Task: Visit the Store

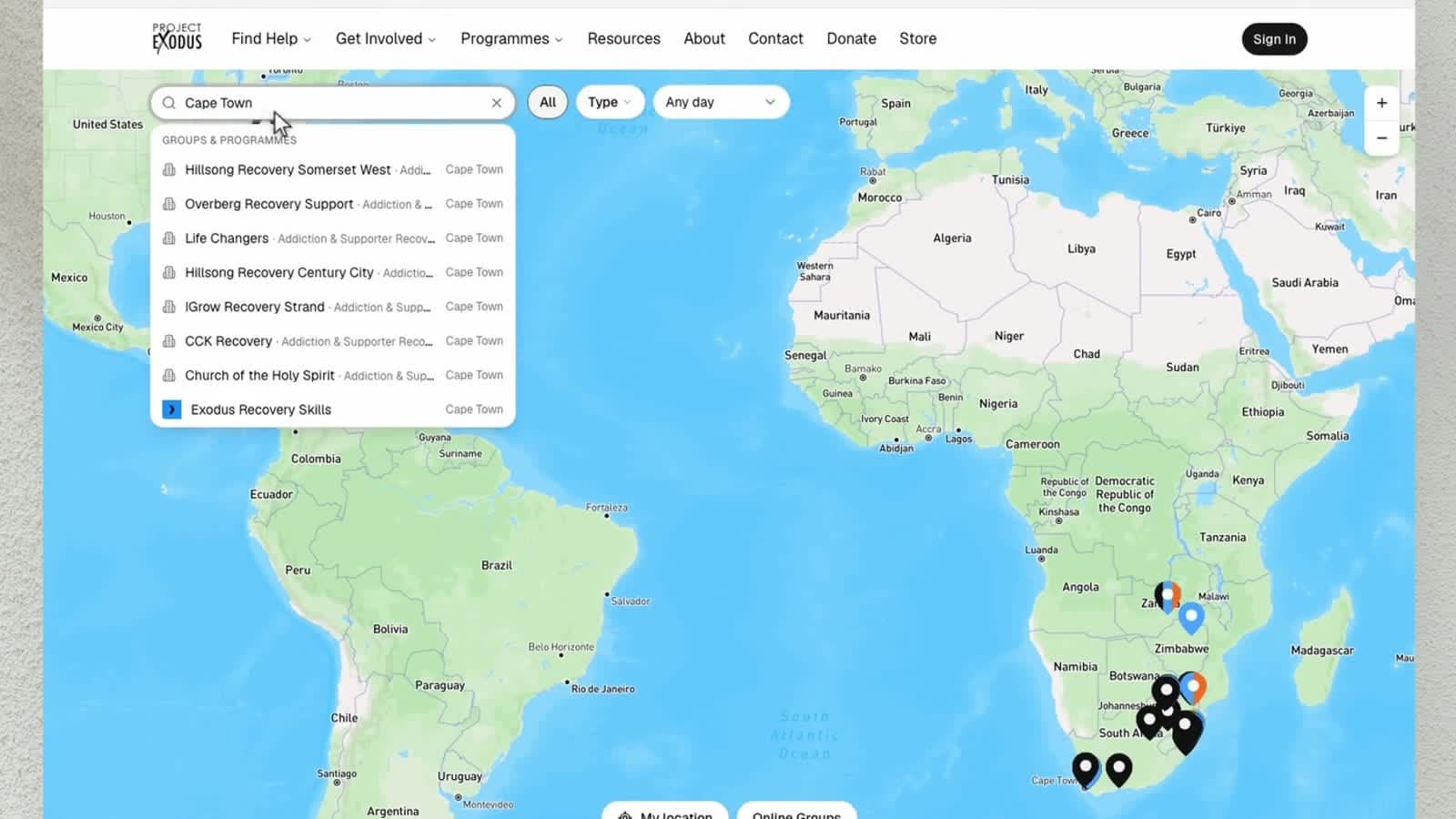Action: click(917, 38)
